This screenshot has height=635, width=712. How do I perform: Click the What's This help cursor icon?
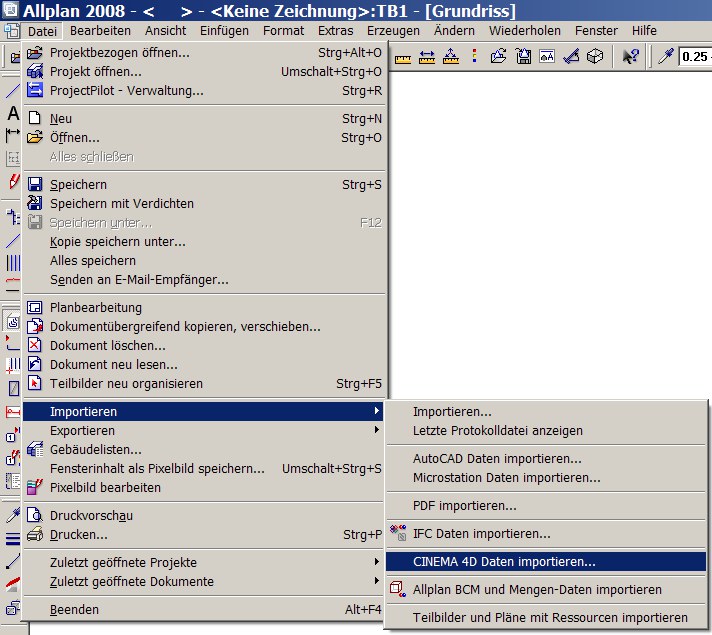point(630,57)
